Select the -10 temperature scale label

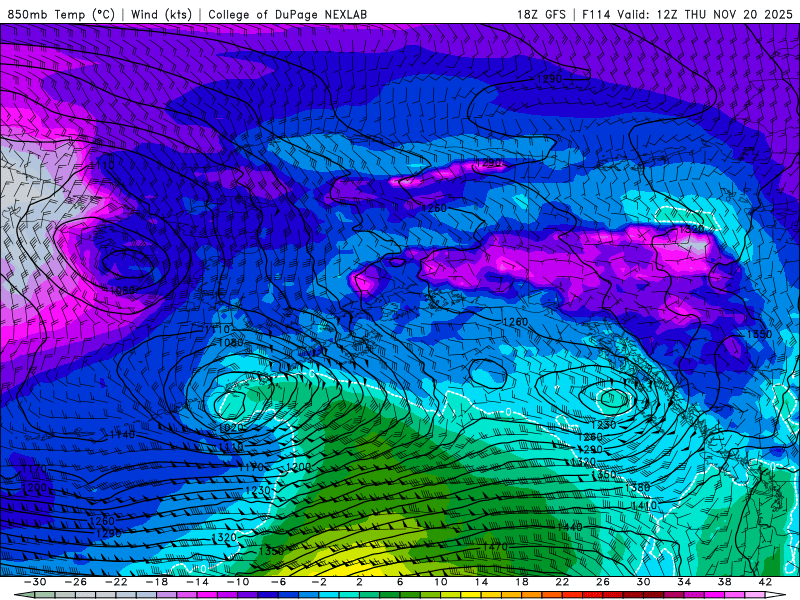[x=238, y=582]
